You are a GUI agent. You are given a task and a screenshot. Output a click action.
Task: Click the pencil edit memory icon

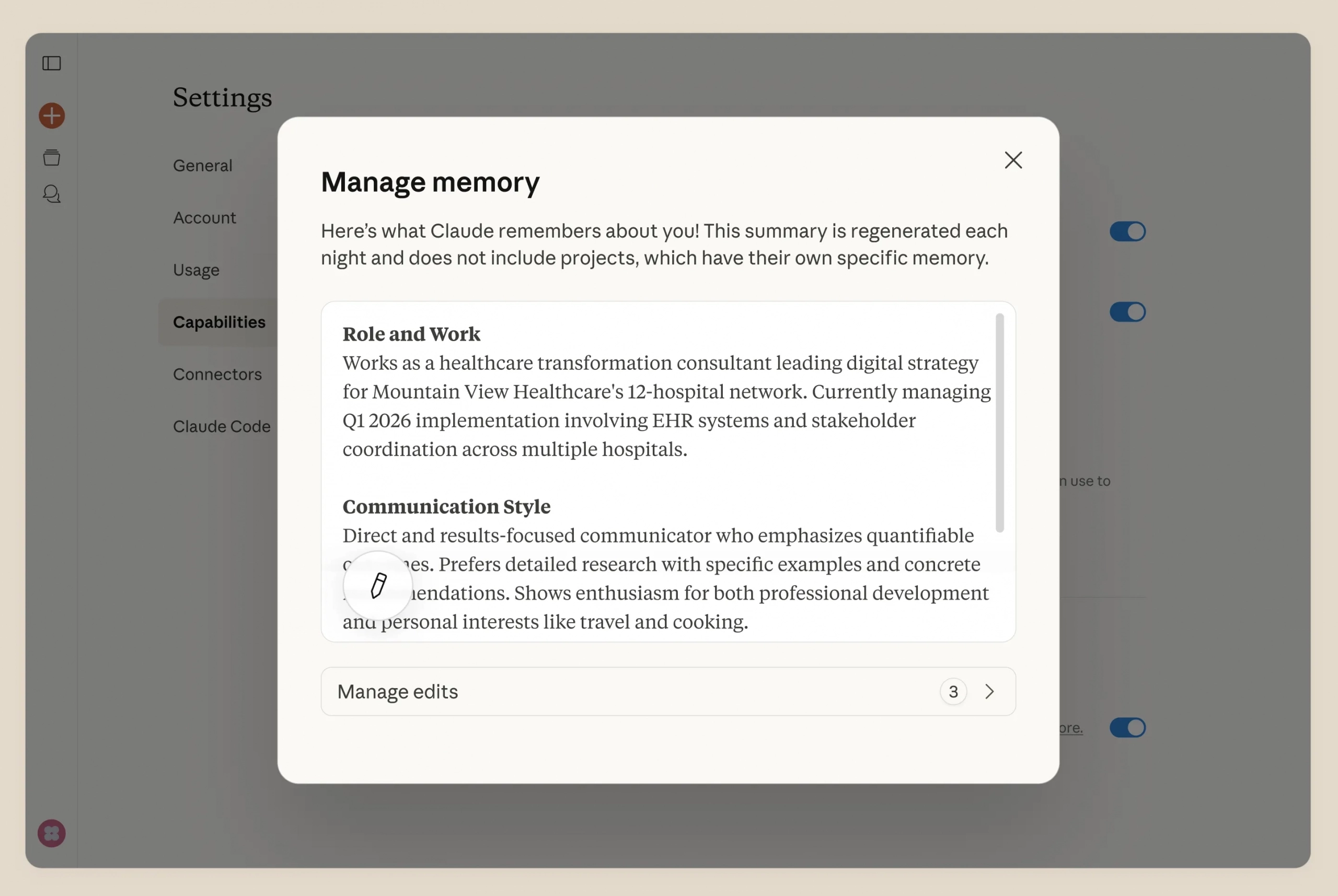378,586
